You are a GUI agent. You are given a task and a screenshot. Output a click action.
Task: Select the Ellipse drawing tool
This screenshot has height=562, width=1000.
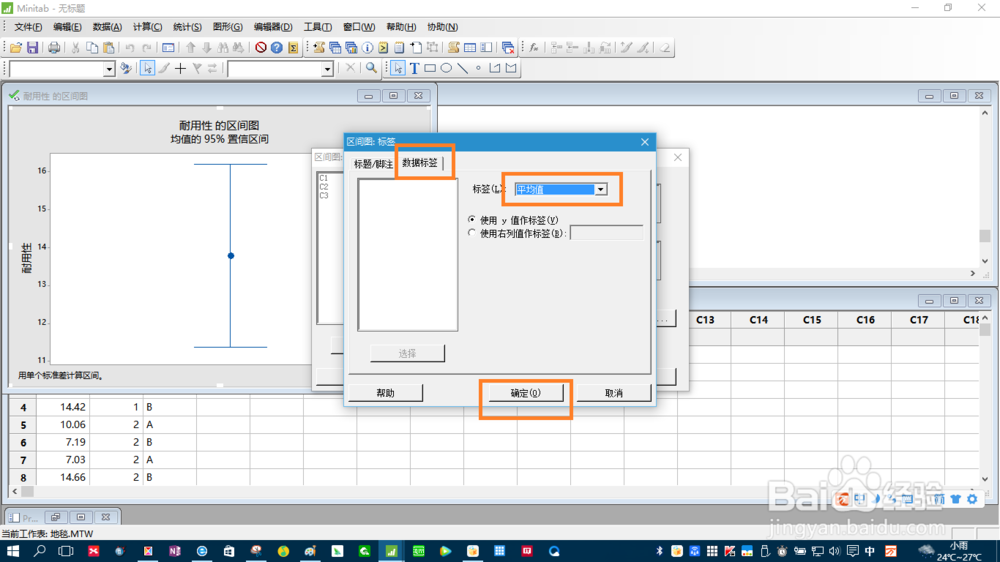click(x=446, y=68)
